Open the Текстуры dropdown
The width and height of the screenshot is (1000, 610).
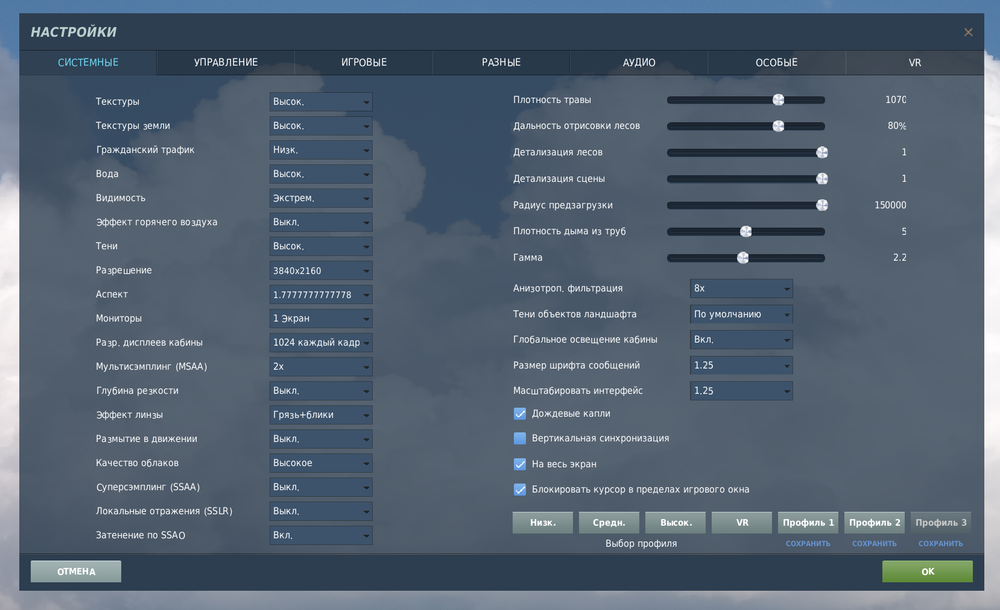pos(321,101)
